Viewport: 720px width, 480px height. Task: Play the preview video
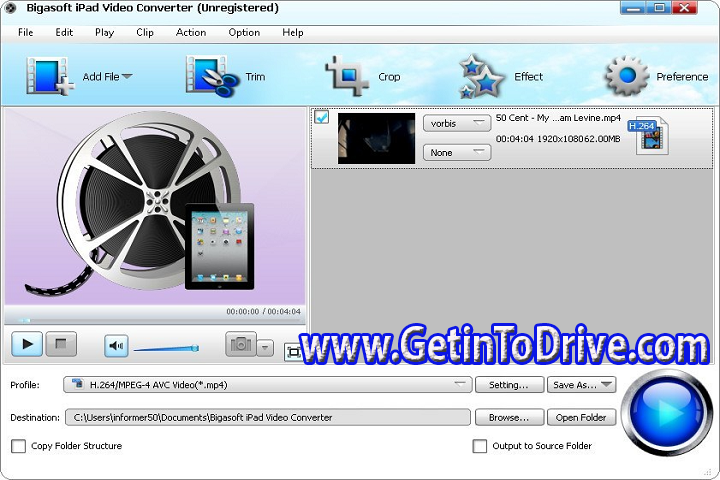(x=27, y=344)
